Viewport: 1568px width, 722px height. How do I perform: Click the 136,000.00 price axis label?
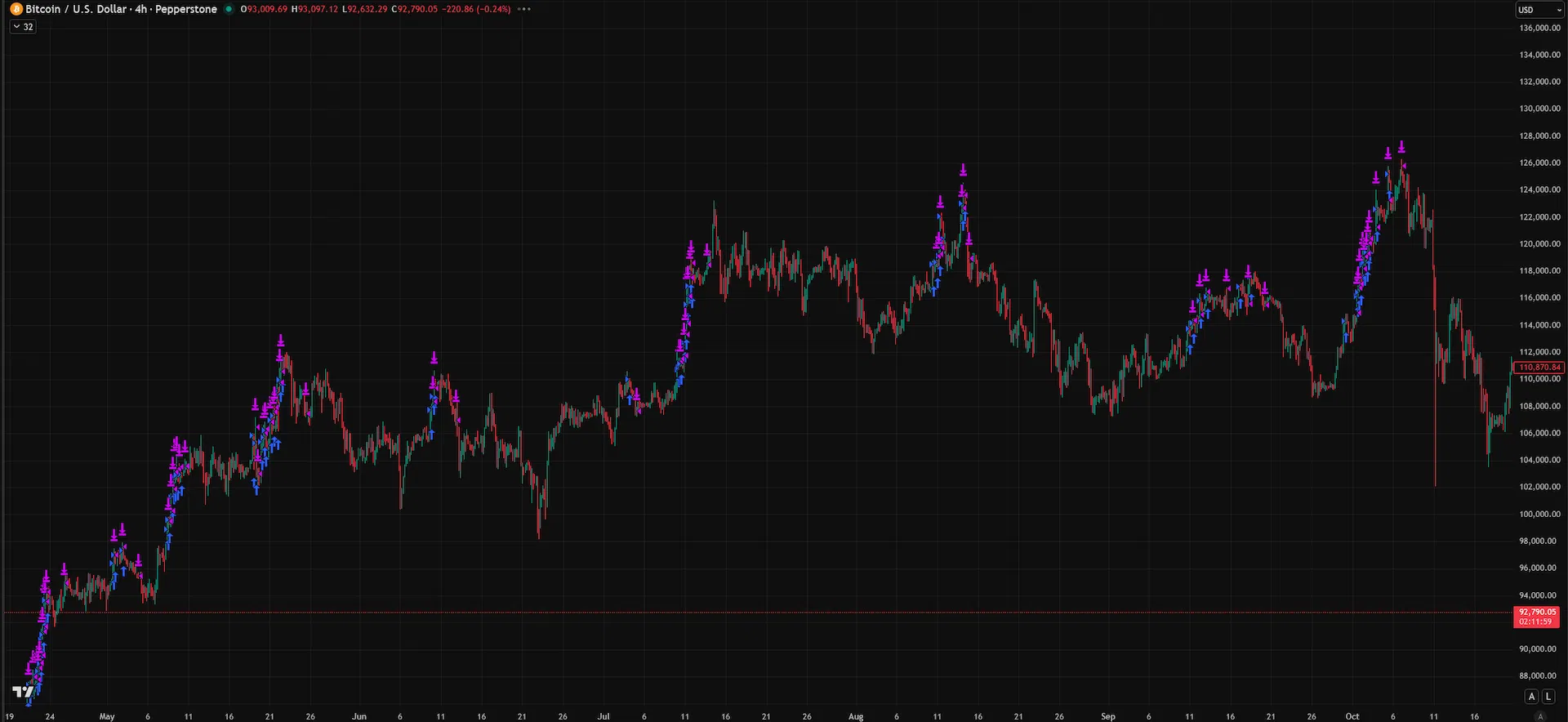coord(1539,28)
